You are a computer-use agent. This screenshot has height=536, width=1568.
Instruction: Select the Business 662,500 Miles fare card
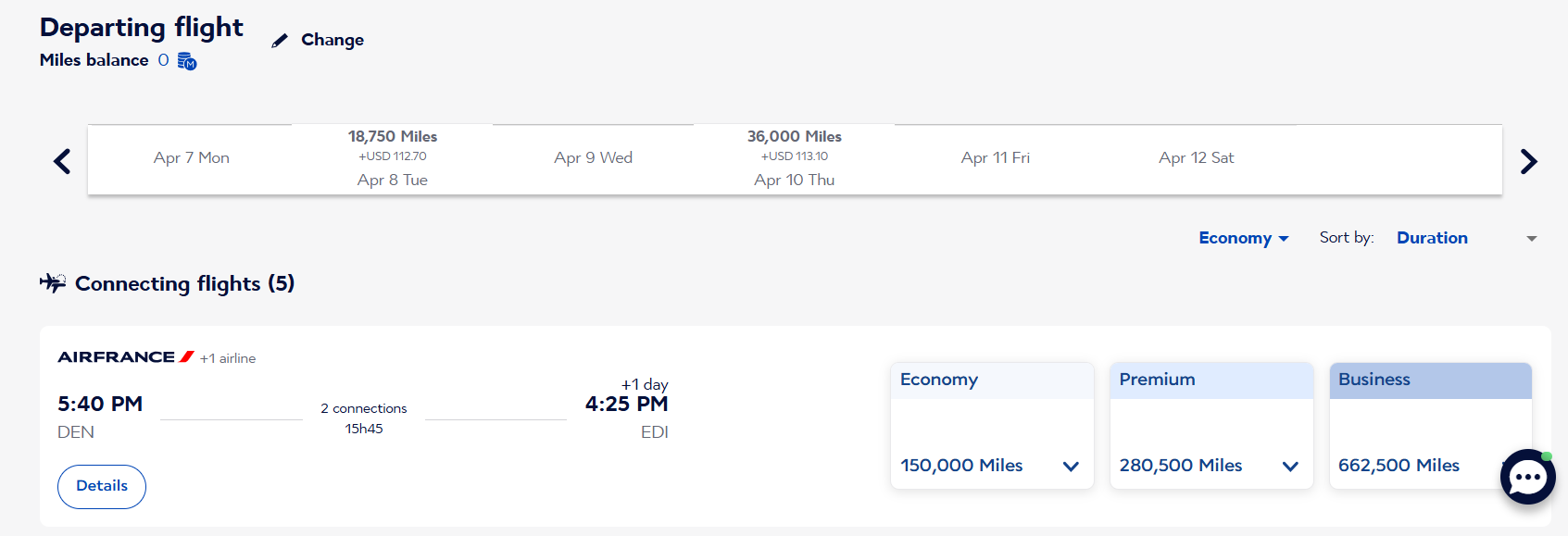coord(1431,426)
